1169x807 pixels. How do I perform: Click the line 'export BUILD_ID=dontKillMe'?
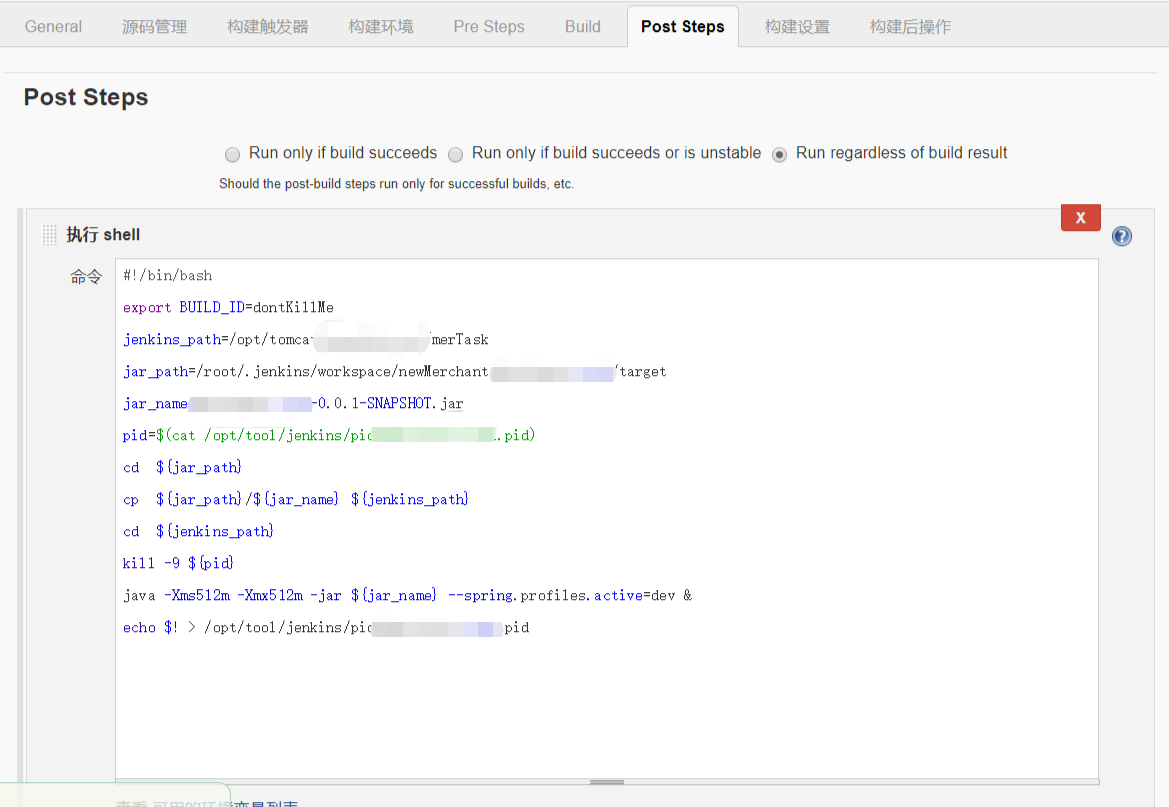pos(228,307)
